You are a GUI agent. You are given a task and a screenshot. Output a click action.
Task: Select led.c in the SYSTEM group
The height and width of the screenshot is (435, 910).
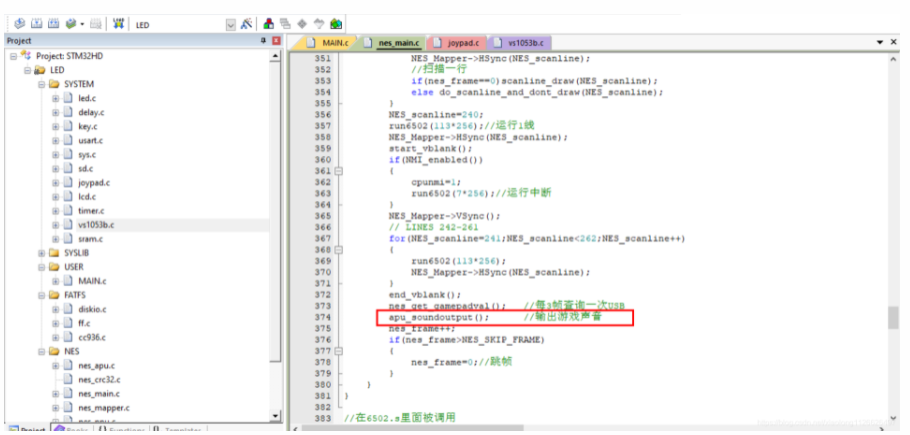(x=87, y=98)
